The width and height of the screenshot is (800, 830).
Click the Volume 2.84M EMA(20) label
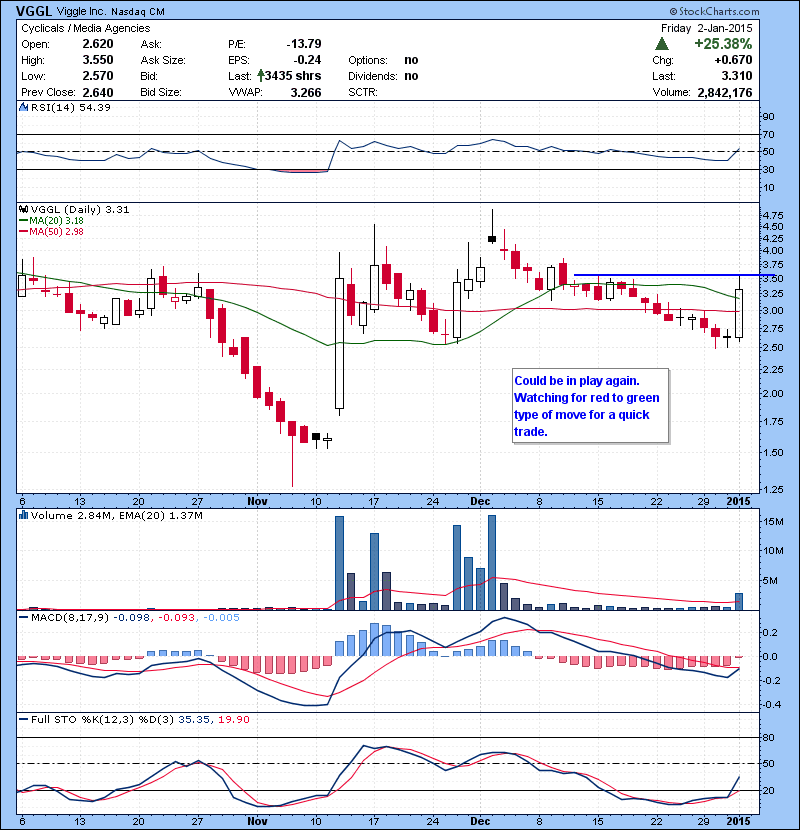click(116, 515)
